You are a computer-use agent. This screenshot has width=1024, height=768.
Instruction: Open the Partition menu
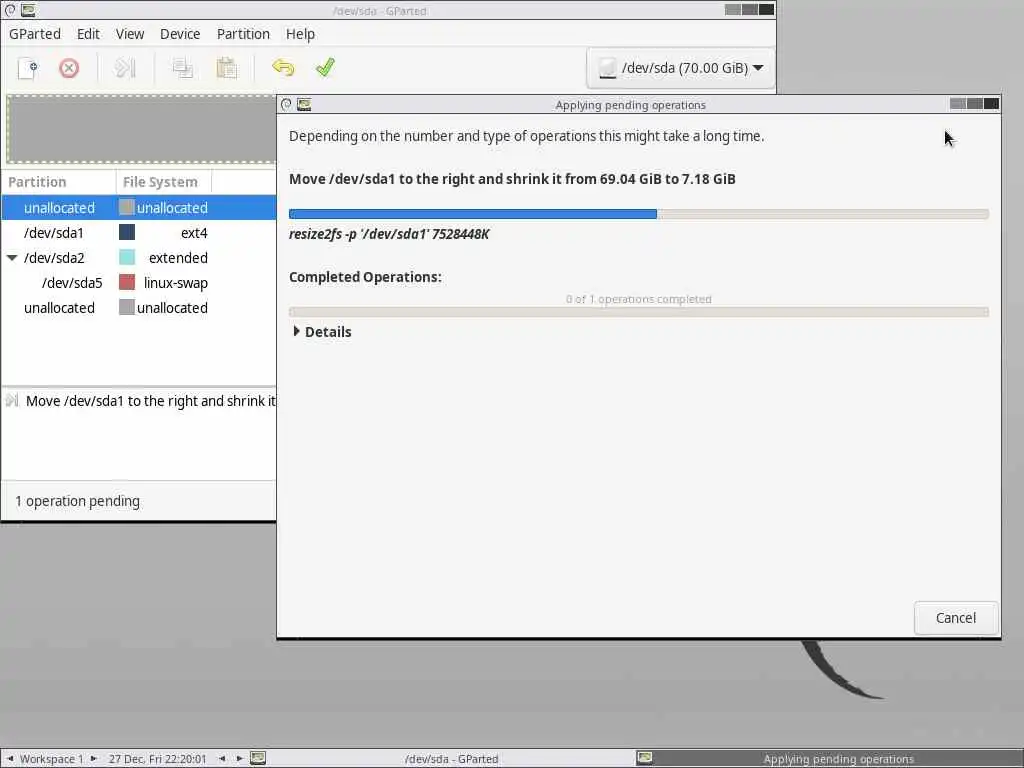coord(243,34)
